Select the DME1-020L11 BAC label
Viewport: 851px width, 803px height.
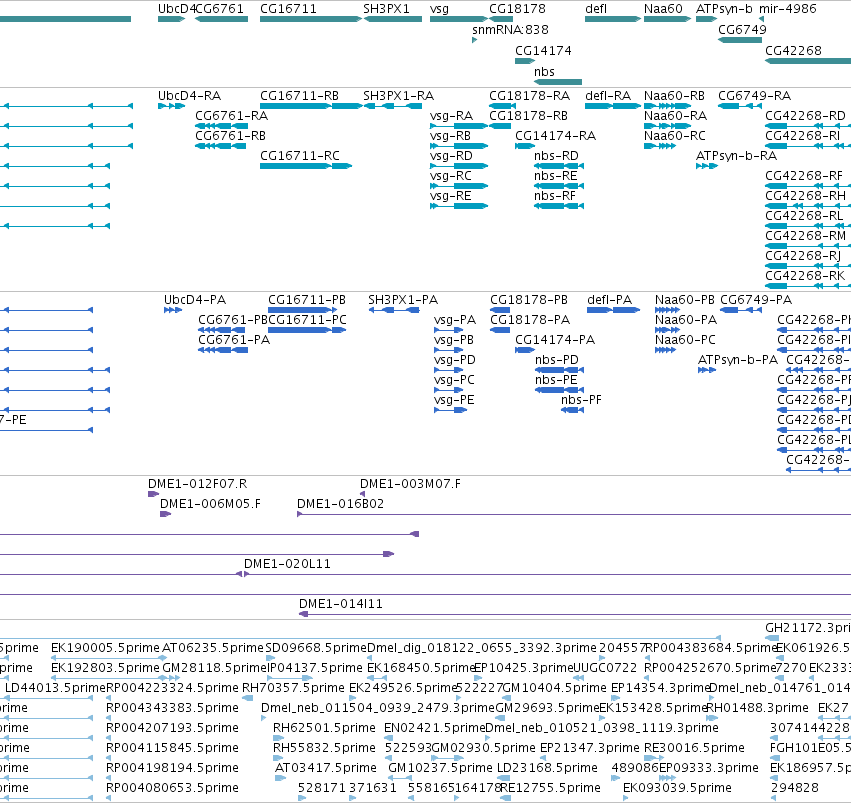click(x=287, y=564)
